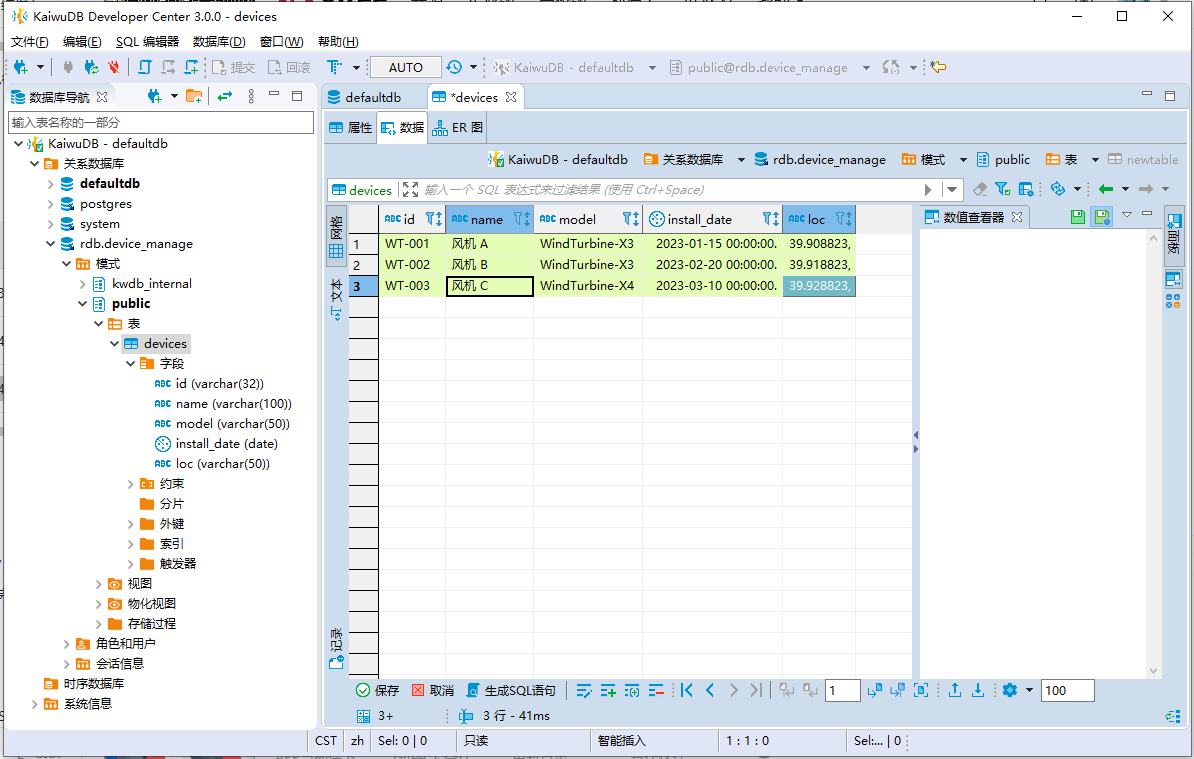Open the 数据库(D) menu
Image resolution: width=1194 pixels, height=759 pixels.
(x=219, y=42)
